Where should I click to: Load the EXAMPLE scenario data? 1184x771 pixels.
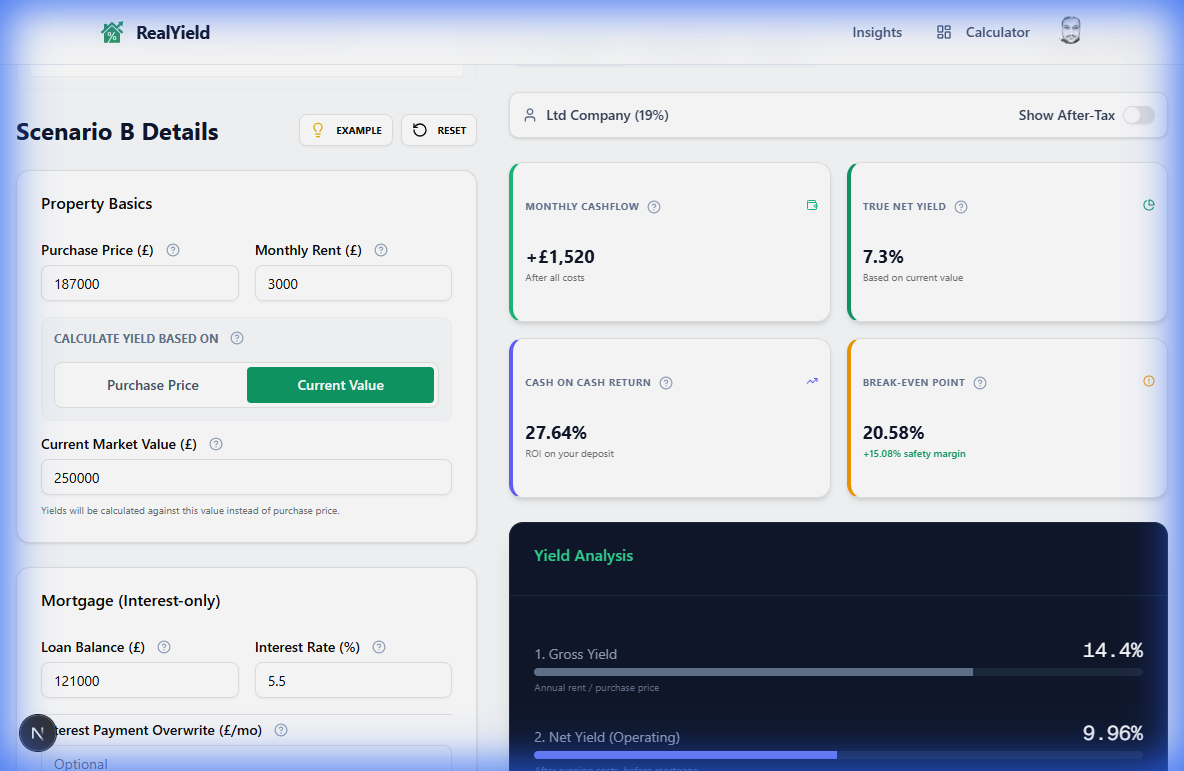346,130
